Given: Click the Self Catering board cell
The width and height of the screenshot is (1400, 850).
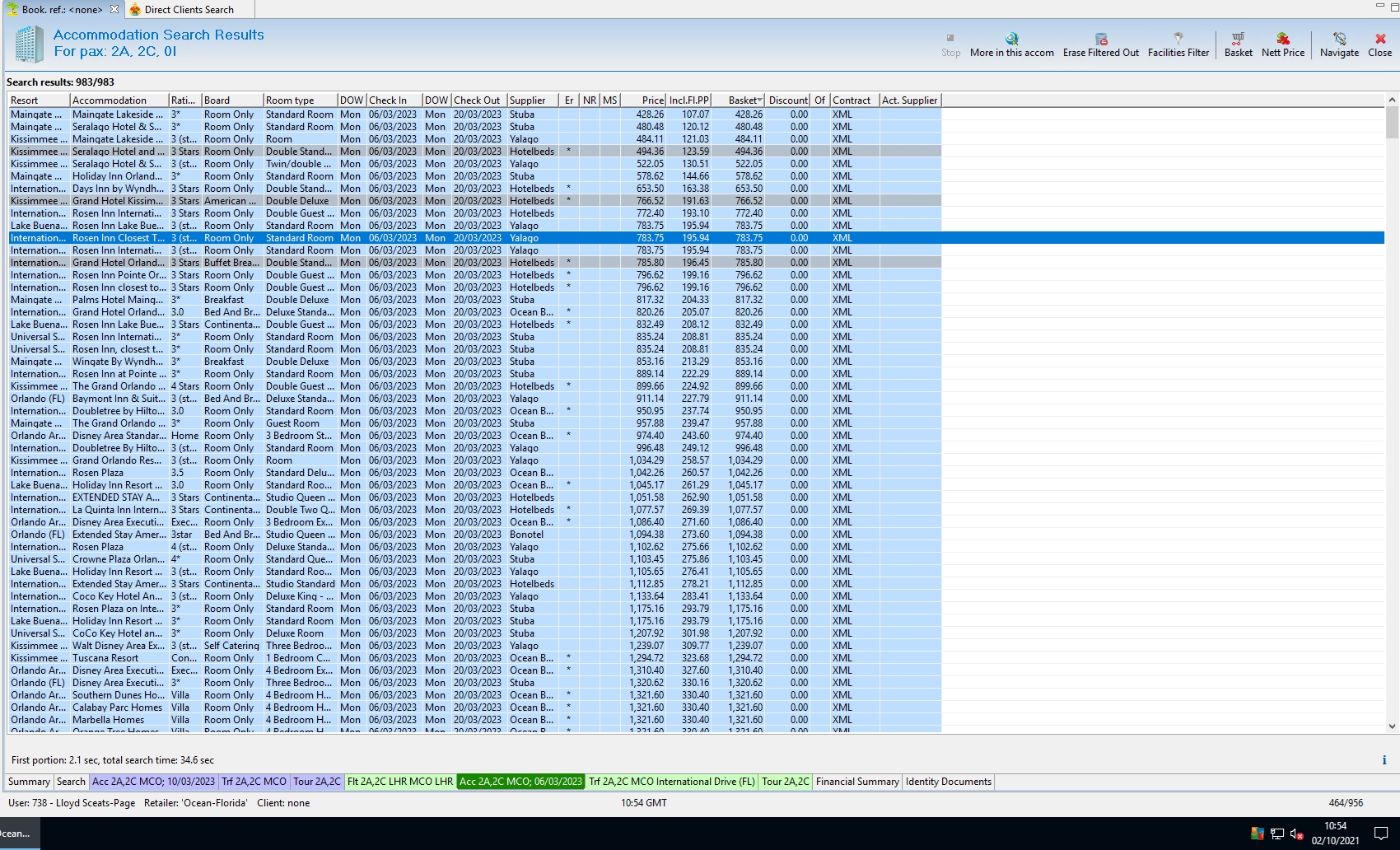Looking at the screenshot, I should coord(231,646).
